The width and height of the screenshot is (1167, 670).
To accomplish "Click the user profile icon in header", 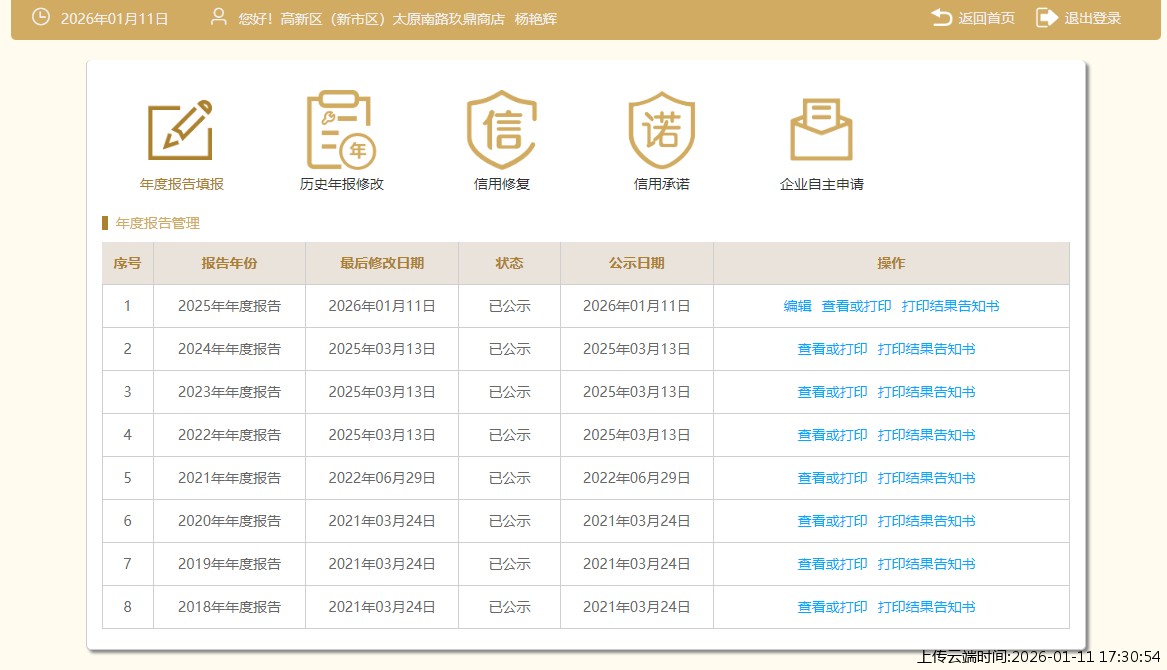I will (219, 18).
